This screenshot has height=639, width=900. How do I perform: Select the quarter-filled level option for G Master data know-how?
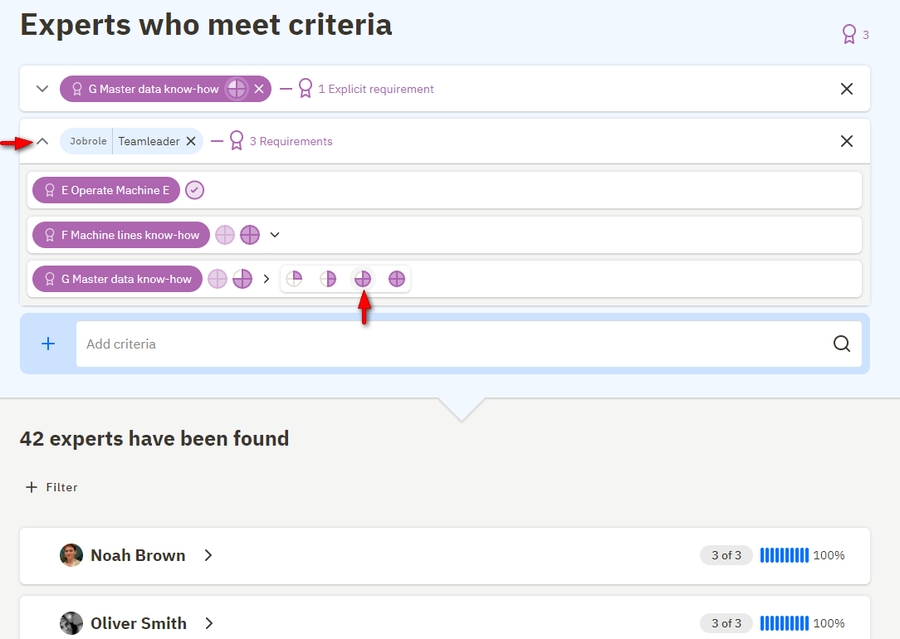294,279
